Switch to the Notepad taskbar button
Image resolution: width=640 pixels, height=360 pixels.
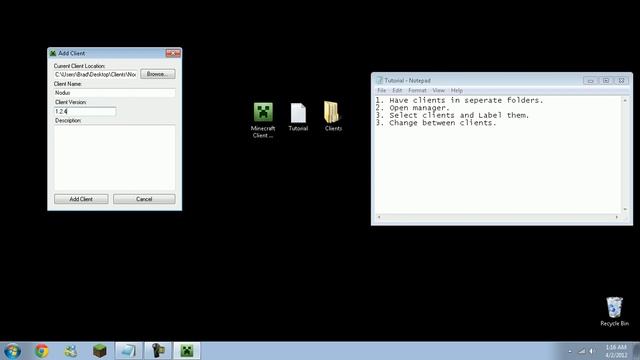point(128,351)
